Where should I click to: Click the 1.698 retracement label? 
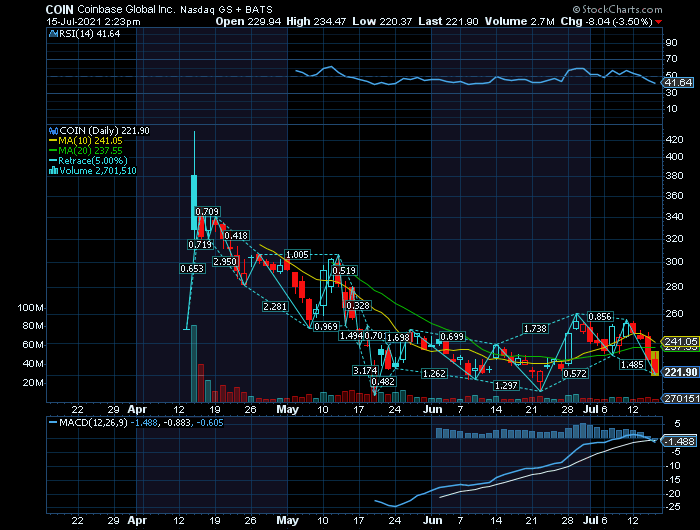coord(399,337)
